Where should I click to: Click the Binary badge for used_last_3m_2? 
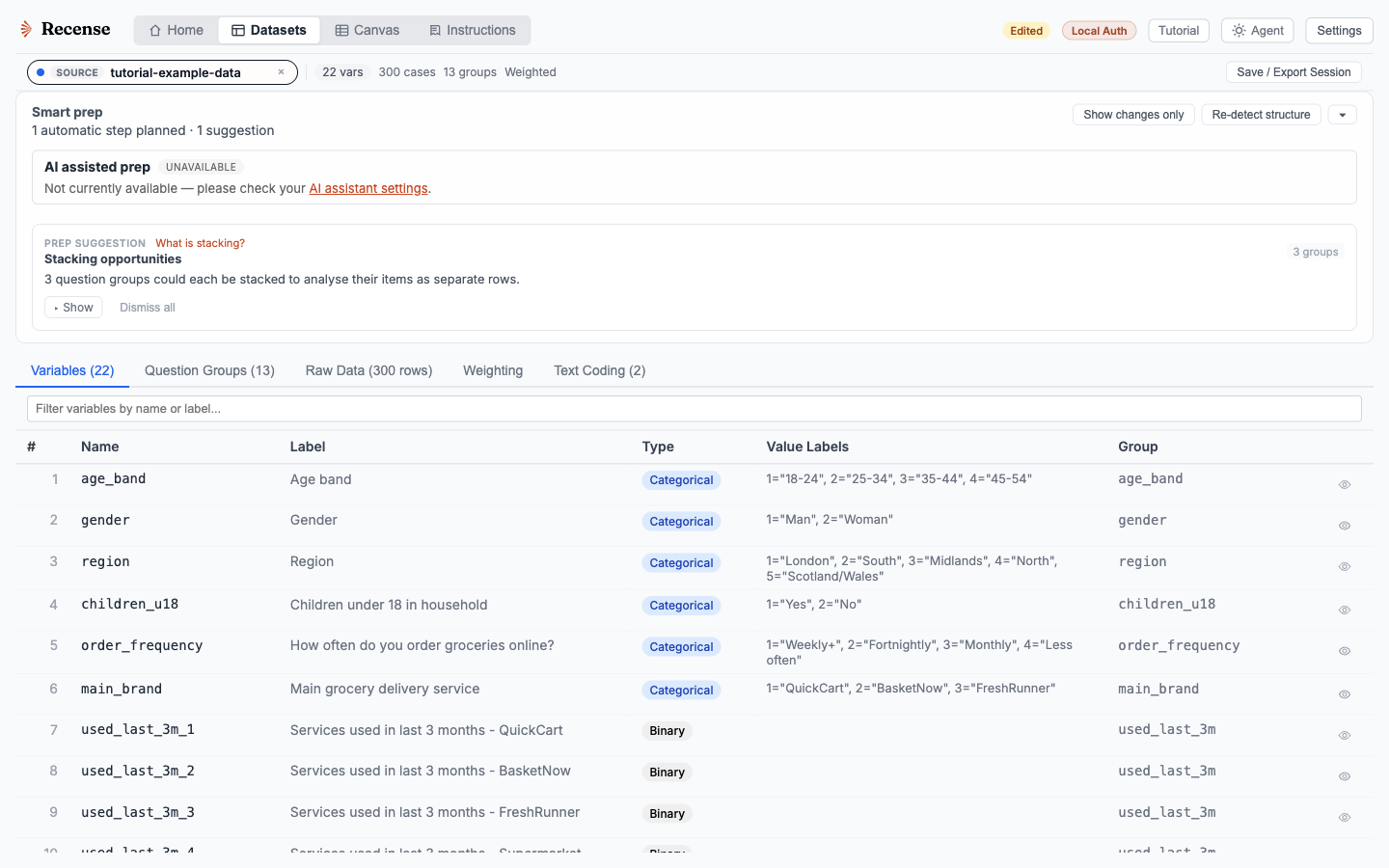(x=667, y=773)
